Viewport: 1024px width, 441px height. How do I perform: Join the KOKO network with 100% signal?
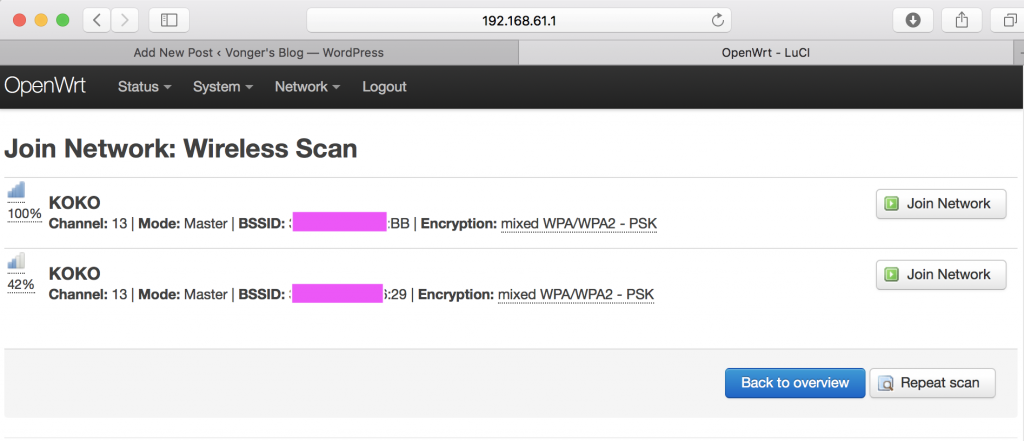coord(940,203)
